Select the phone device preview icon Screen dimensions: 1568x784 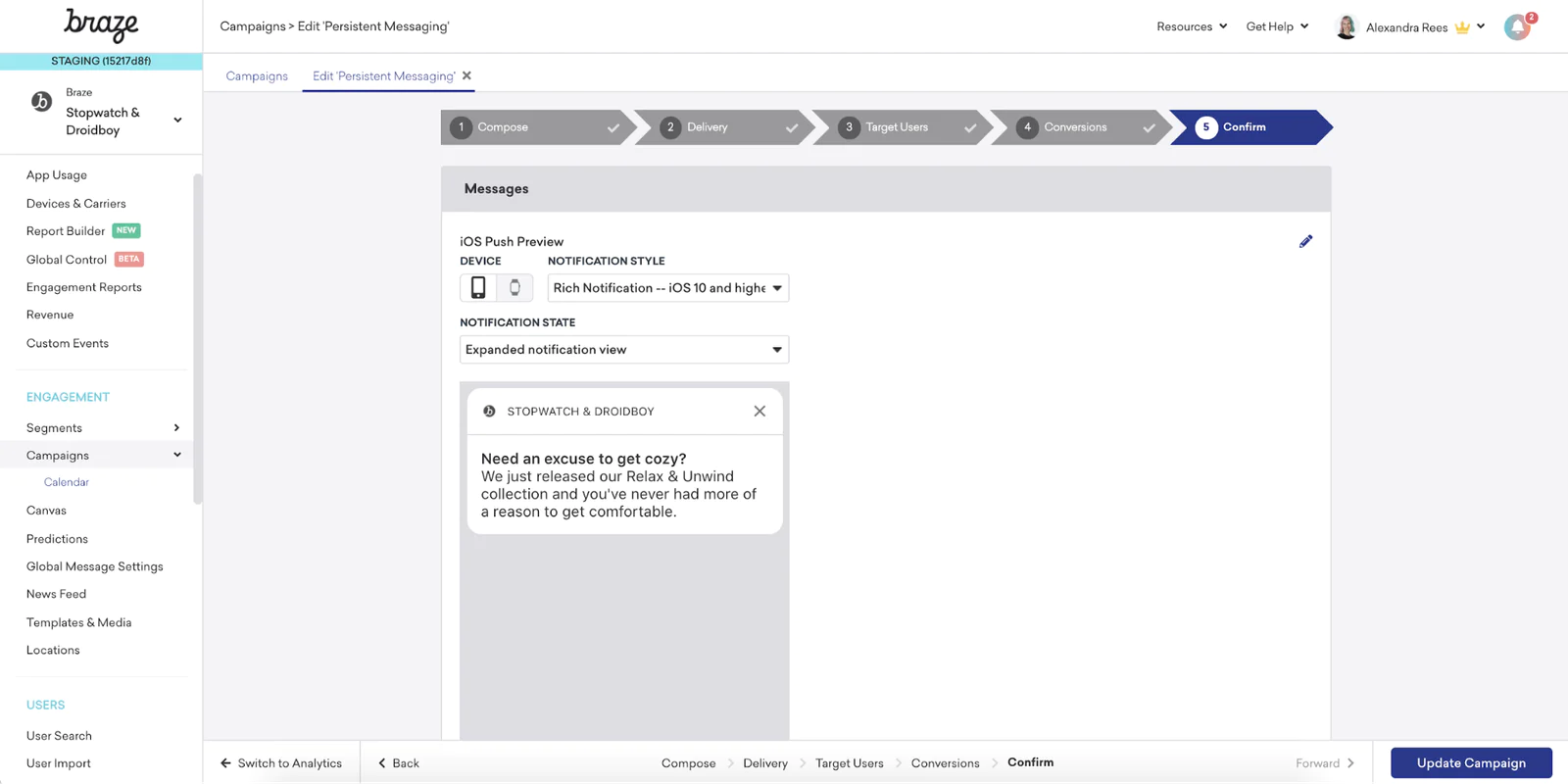(x=478, y=287)
